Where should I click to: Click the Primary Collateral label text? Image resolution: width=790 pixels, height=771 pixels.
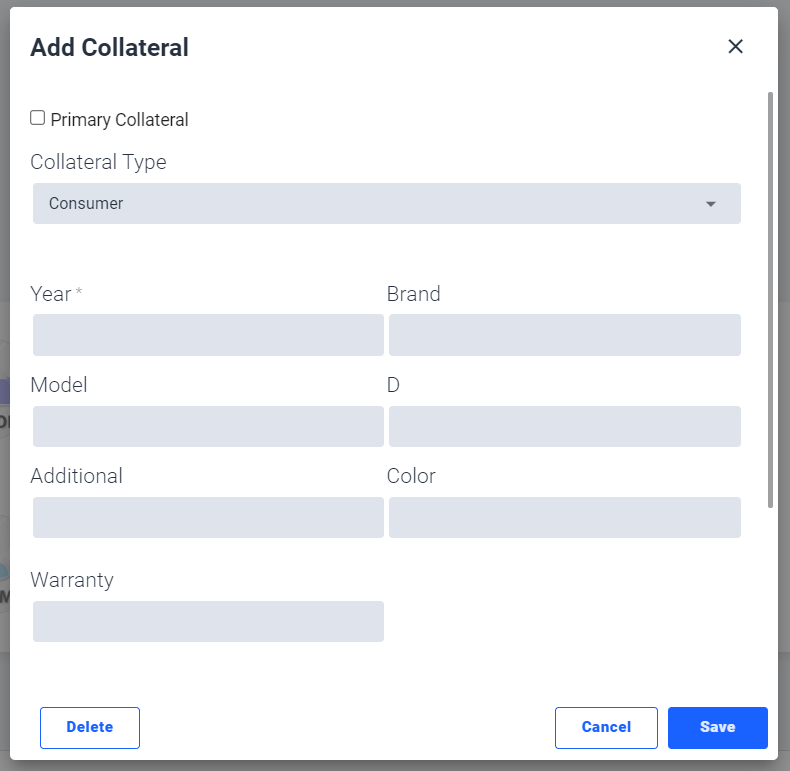click(x=119, y=120)
